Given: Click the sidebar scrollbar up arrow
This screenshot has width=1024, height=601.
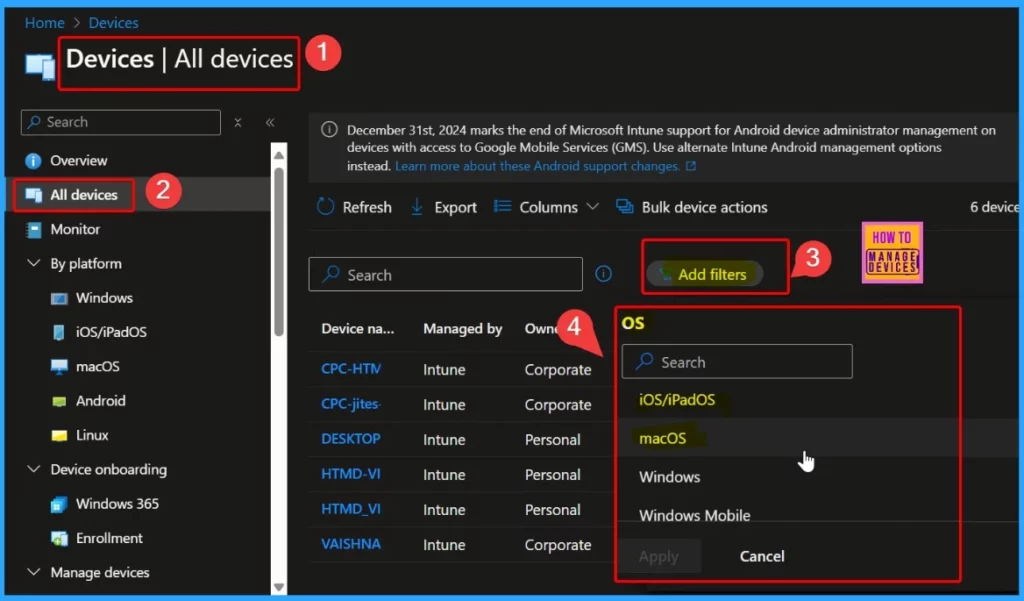Looking at the screenshot, I should (279, 155).
